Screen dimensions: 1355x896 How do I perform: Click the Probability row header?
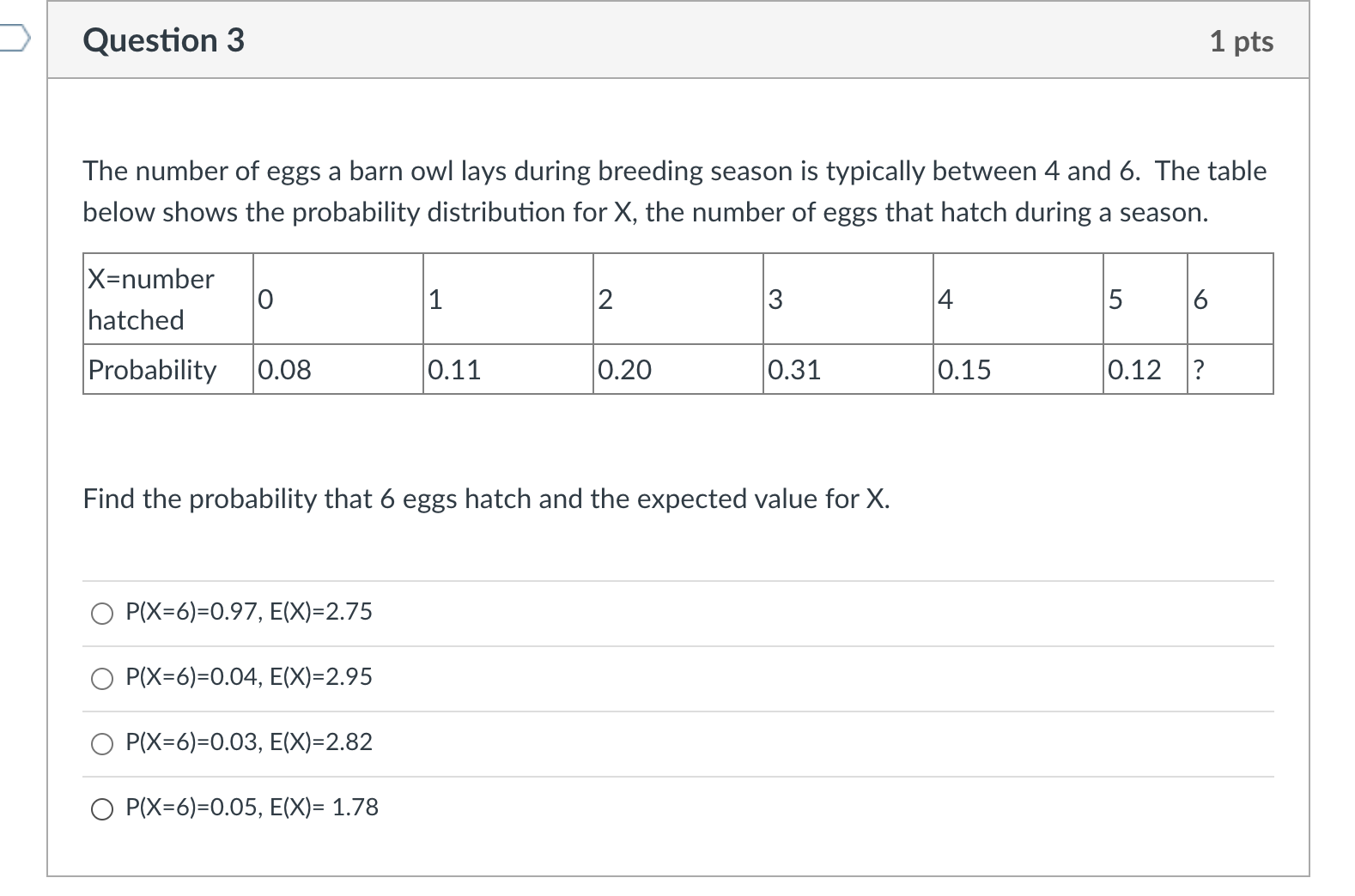(168, 370)
